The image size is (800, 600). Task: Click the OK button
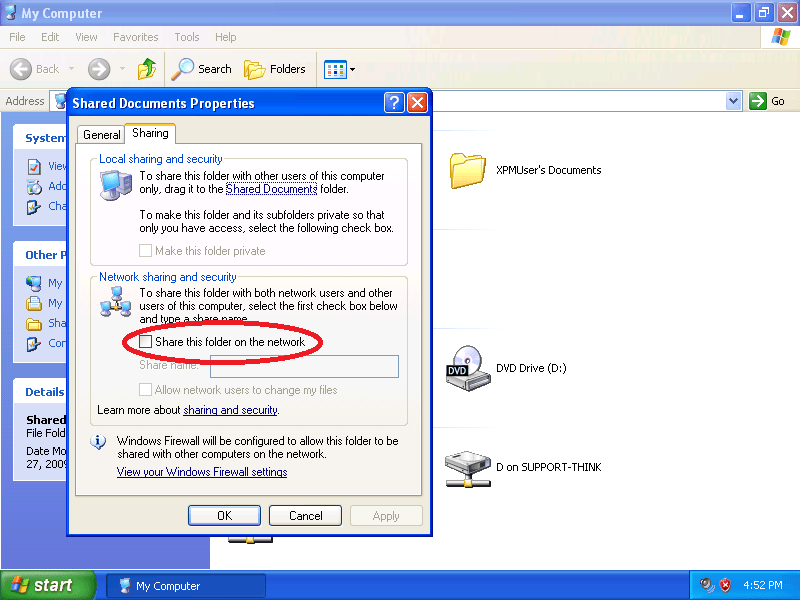point(224,515)
